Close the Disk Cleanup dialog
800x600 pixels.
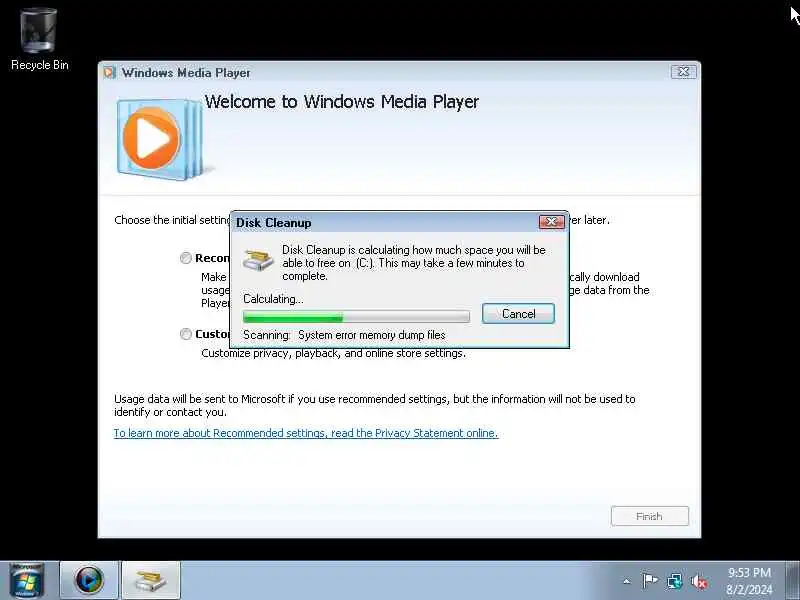[x=551, y=222]
